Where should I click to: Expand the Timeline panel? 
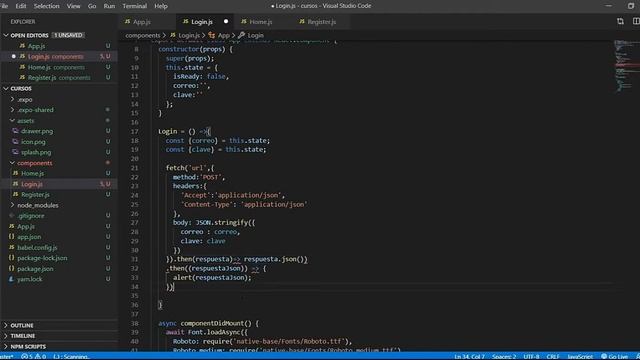click(23, 336)
